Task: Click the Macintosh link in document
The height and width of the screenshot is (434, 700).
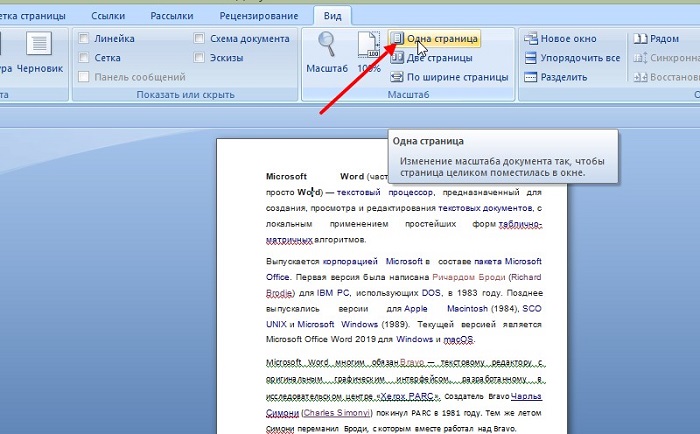Action: pos(467,309)
